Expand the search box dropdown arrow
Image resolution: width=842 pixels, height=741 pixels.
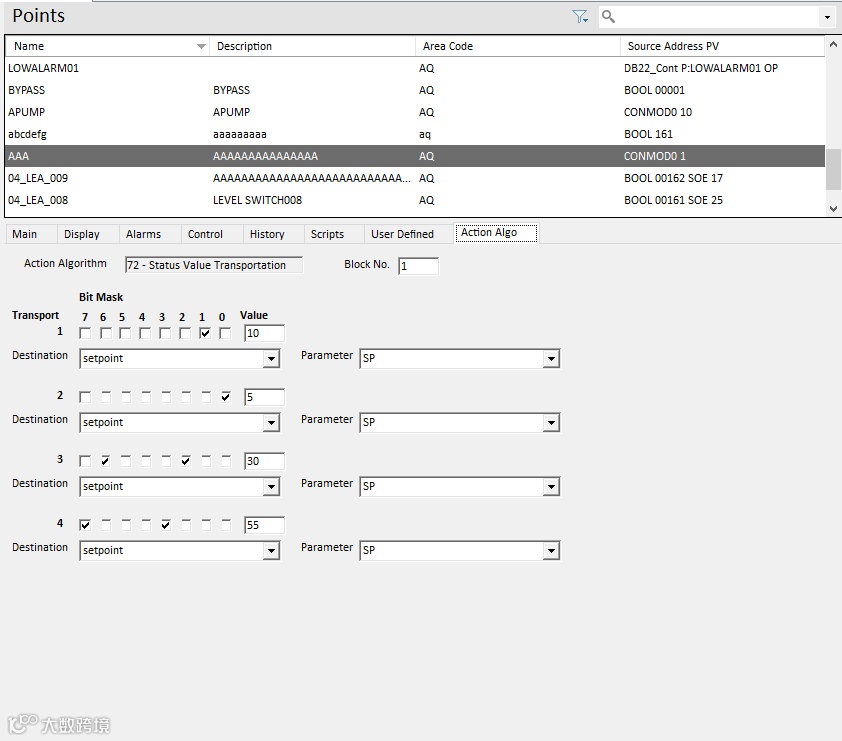click(827, 17)
